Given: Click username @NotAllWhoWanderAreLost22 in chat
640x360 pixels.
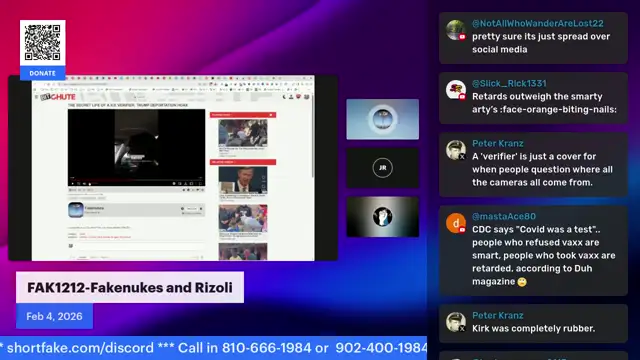Looking at the screenshot, I should 538,23.
